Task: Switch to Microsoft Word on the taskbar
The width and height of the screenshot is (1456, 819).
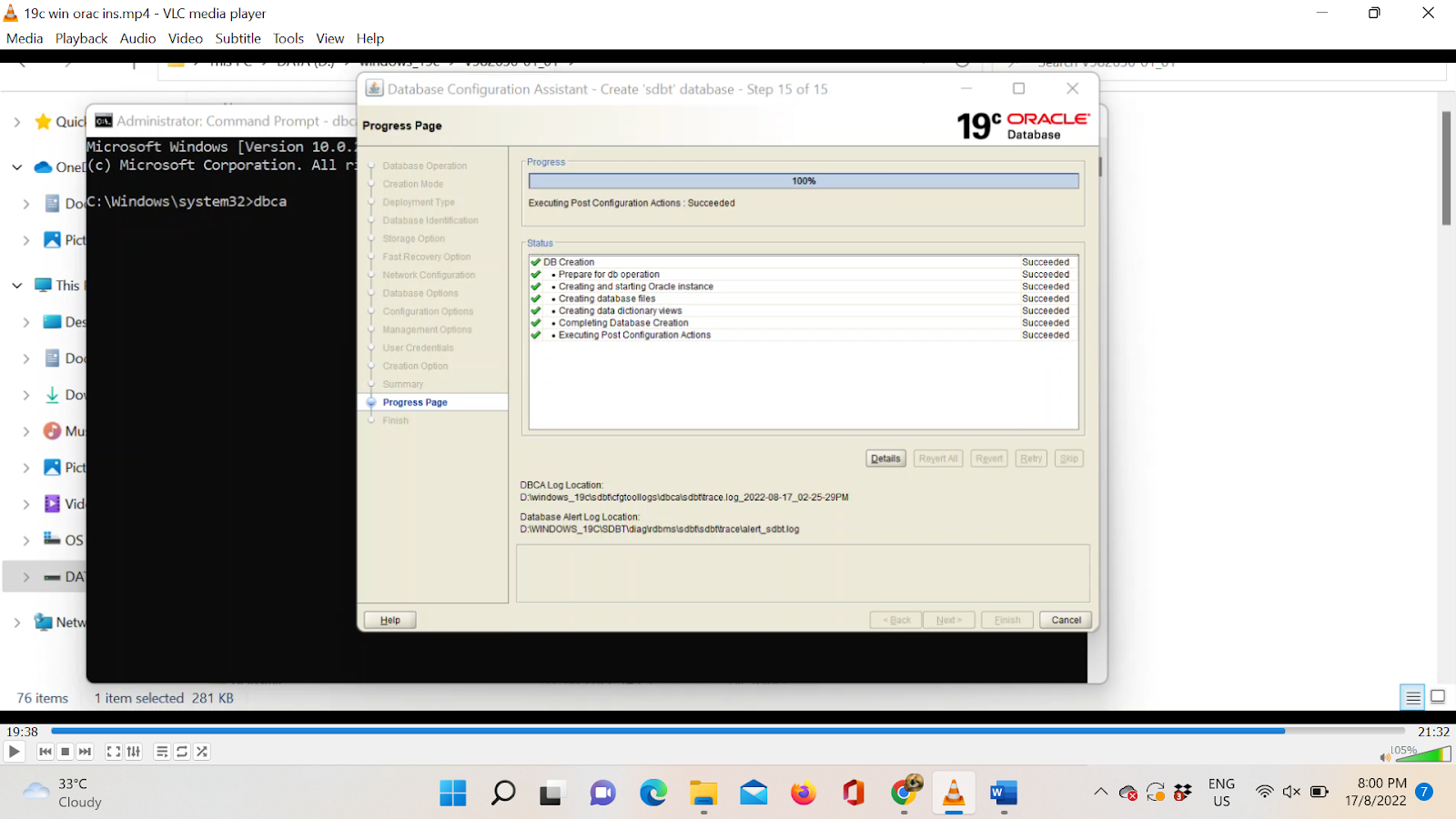Action: click(x=1004, y=794)
